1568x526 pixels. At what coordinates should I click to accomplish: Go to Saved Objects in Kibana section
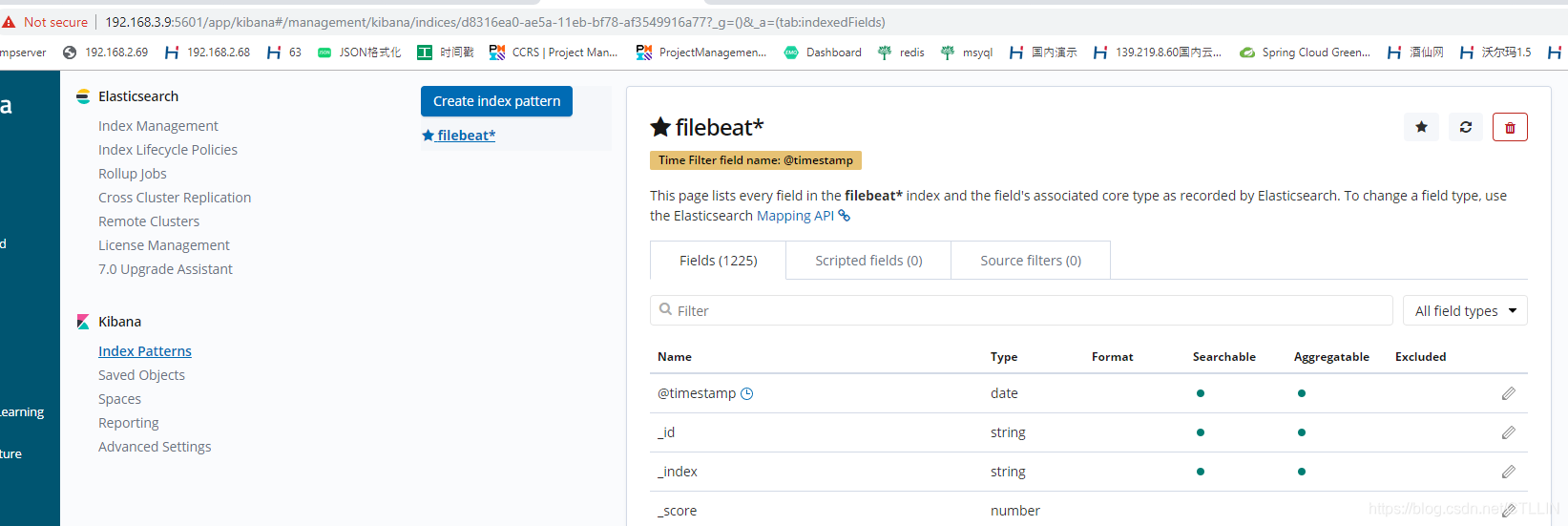(141, 375)
